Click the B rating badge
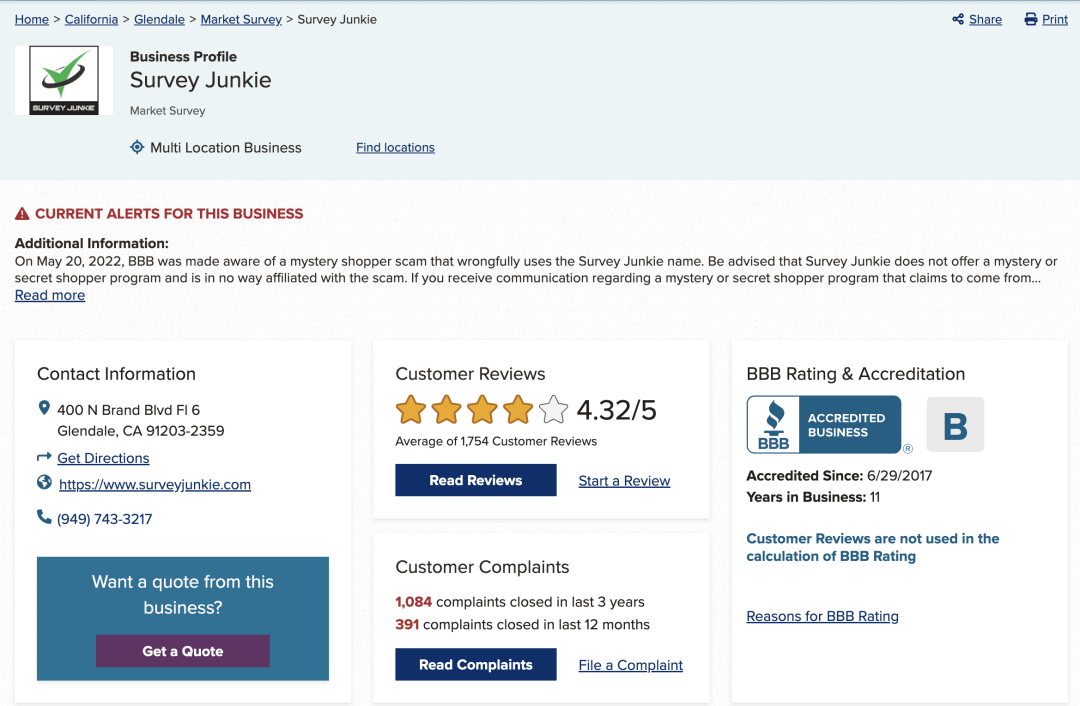The height and width of the screenshot is (706, 1080). click(955, 425)
